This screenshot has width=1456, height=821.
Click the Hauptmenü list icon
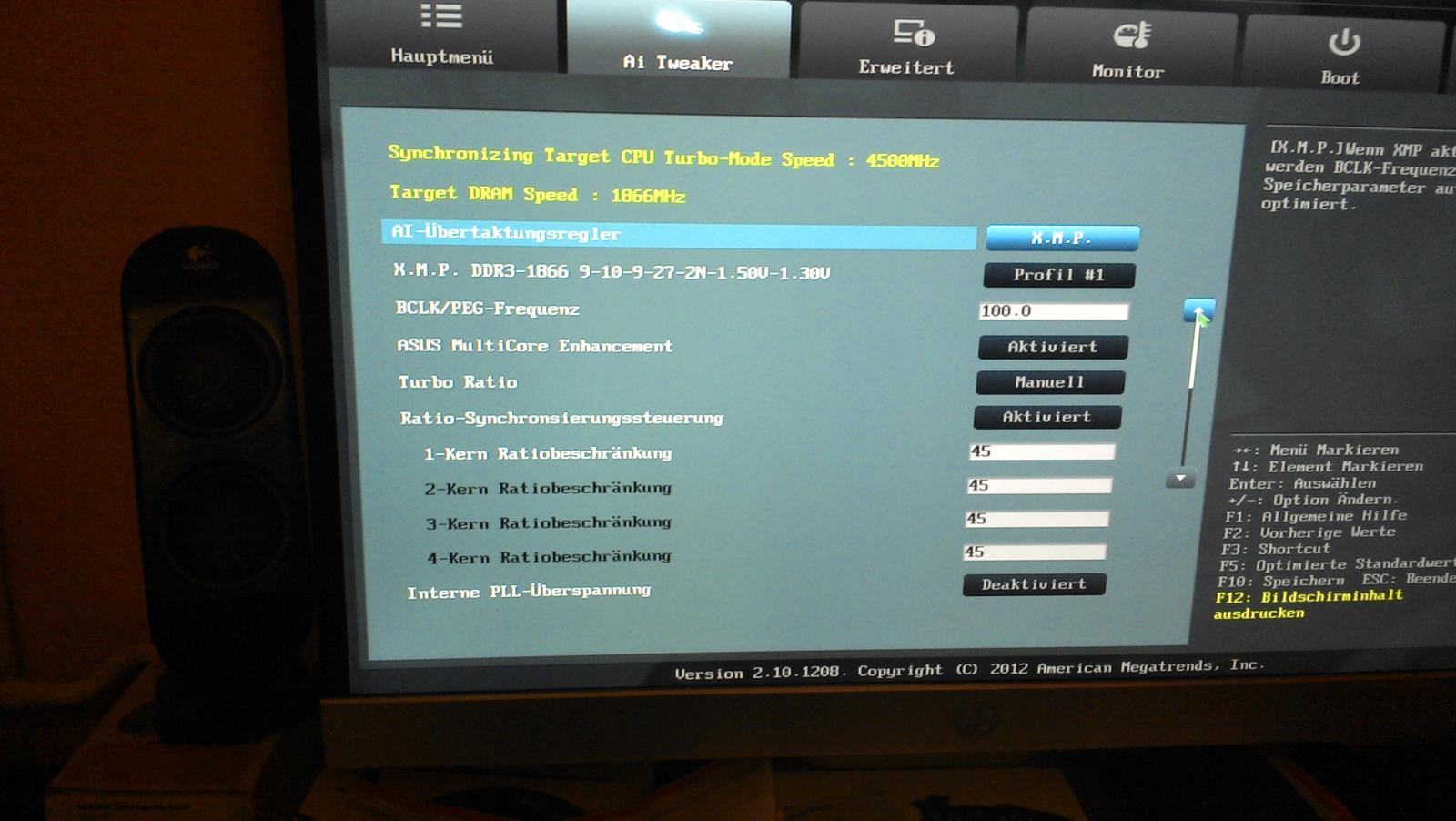[441, 15]
